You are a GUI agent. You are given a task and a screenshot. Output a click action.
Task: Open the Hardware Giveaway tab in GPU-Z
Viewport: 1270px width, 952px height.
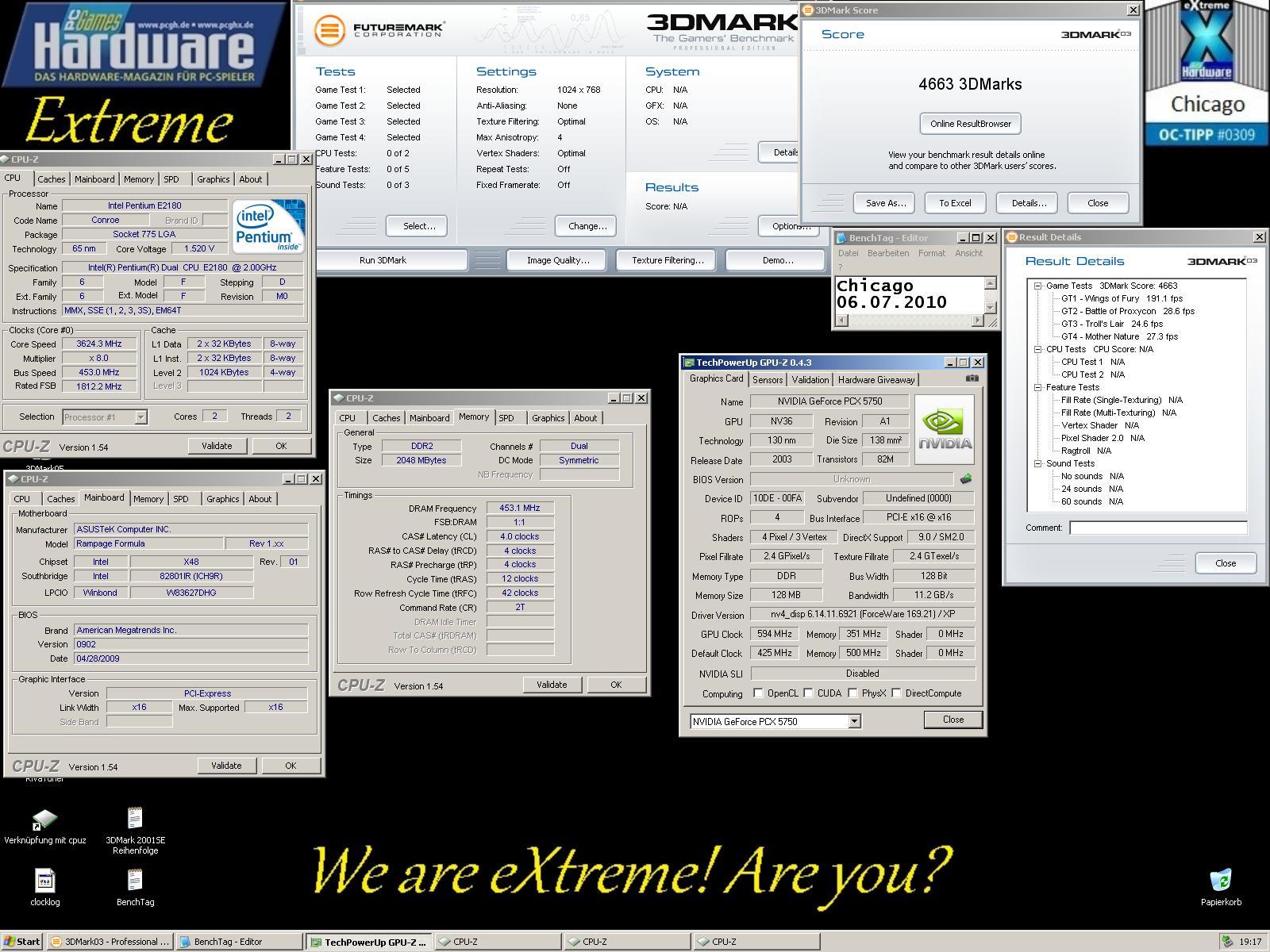coord(876,380)
